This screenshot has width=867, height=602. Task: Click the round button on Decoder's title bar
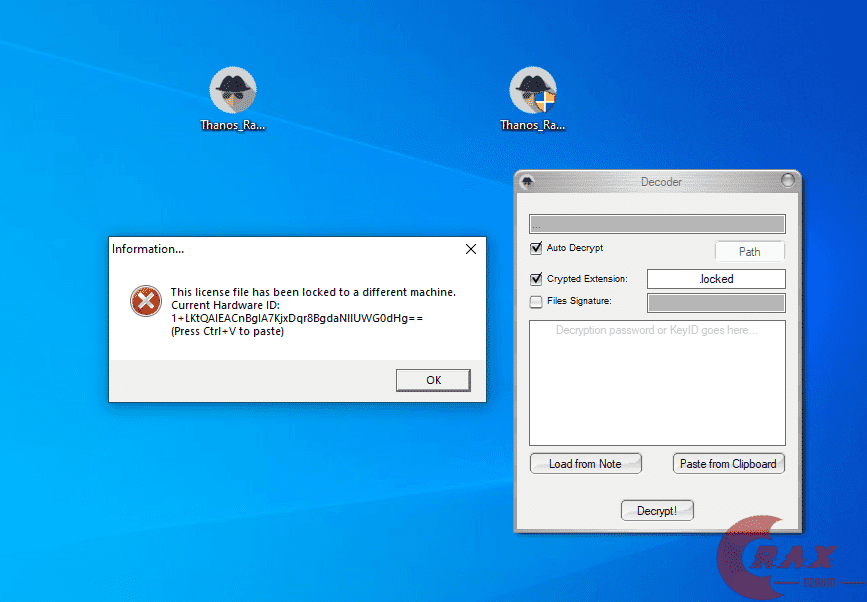click(789, 181)
